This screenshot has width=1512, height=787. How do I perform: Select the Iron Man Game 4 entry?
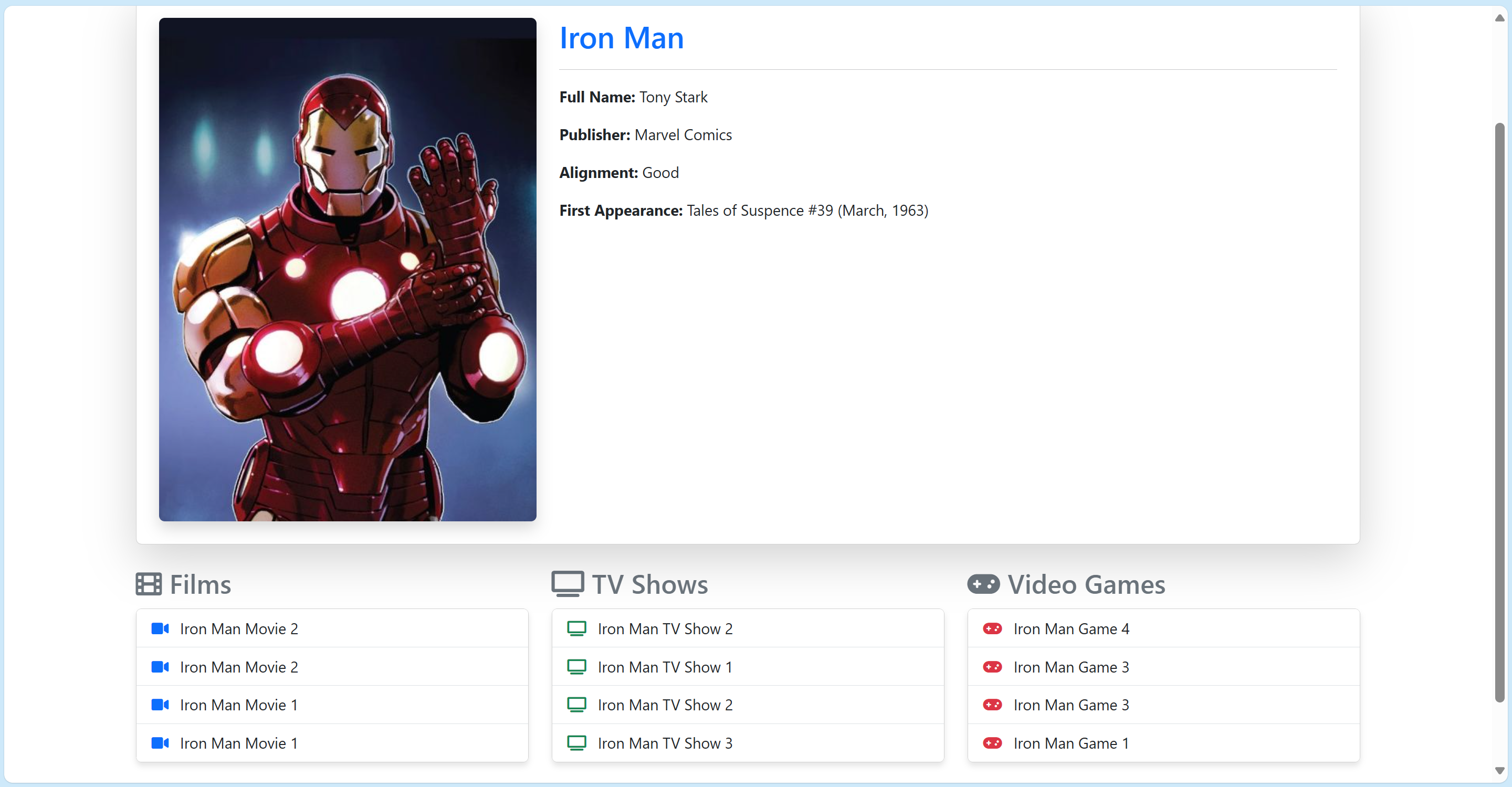point(1070,628)
